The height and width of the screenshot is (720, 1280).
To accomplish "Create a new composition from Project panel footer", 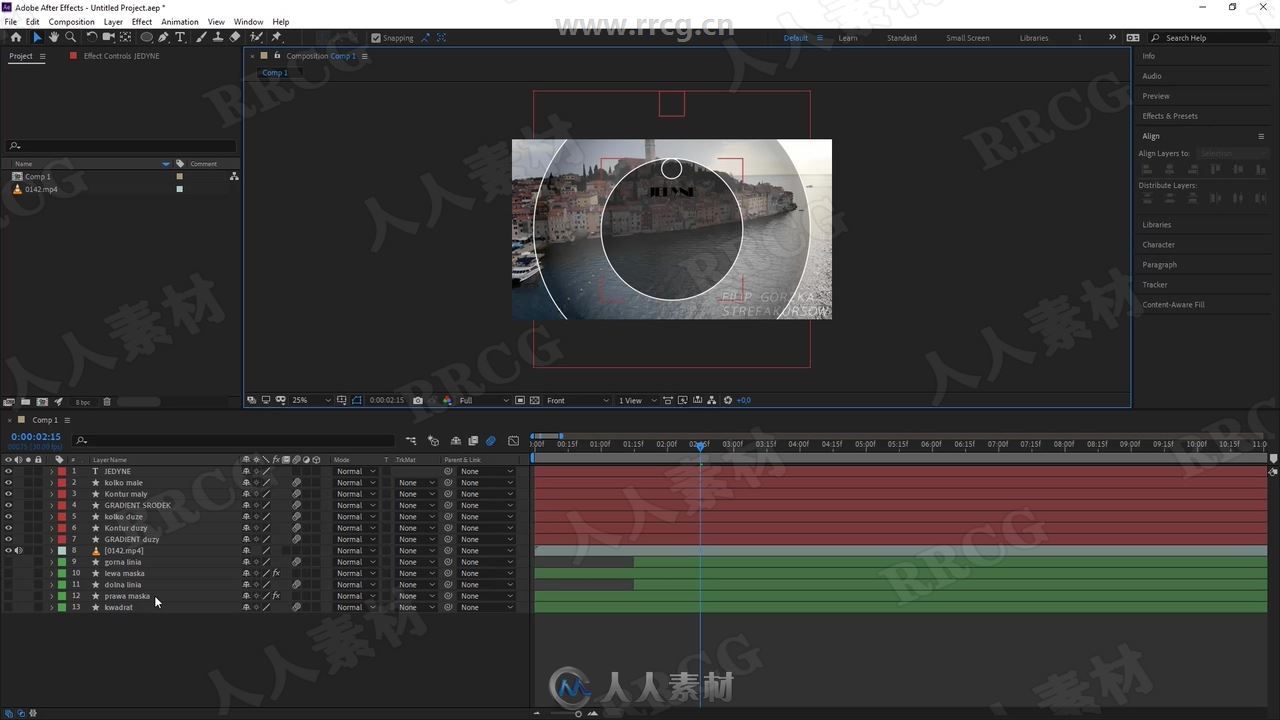I will (41, 402).
